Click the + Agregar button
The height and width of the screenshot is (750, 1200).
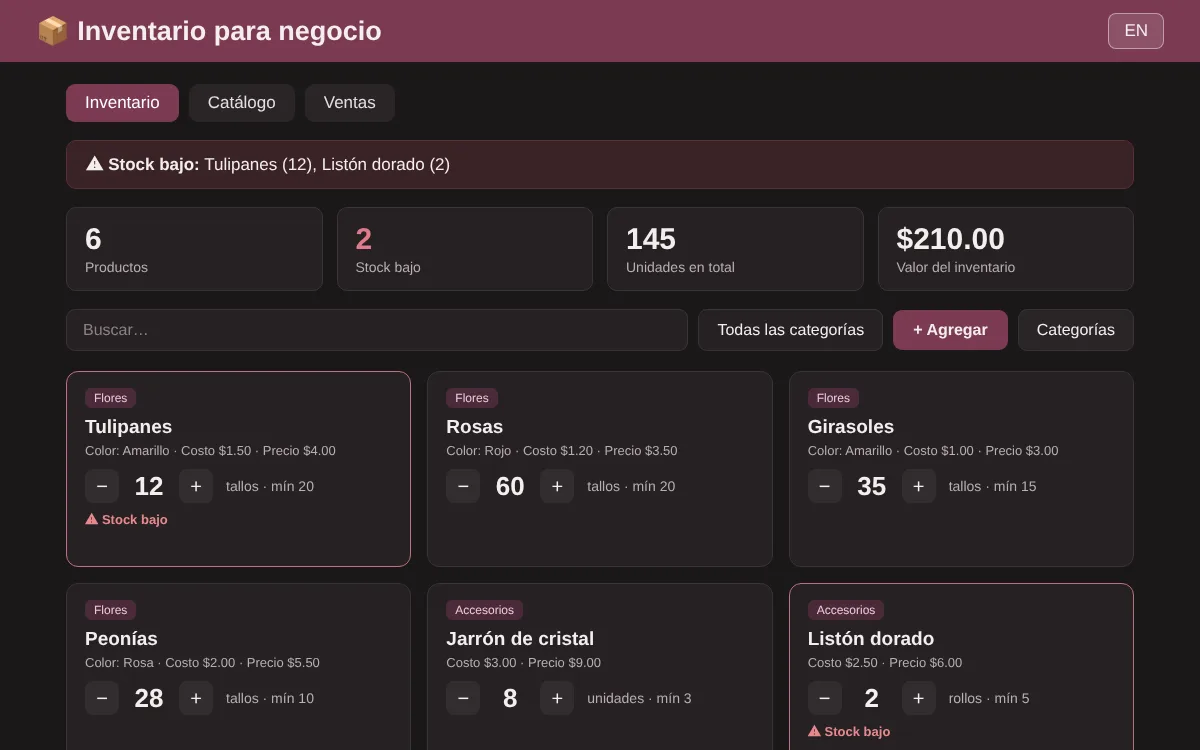950,330
